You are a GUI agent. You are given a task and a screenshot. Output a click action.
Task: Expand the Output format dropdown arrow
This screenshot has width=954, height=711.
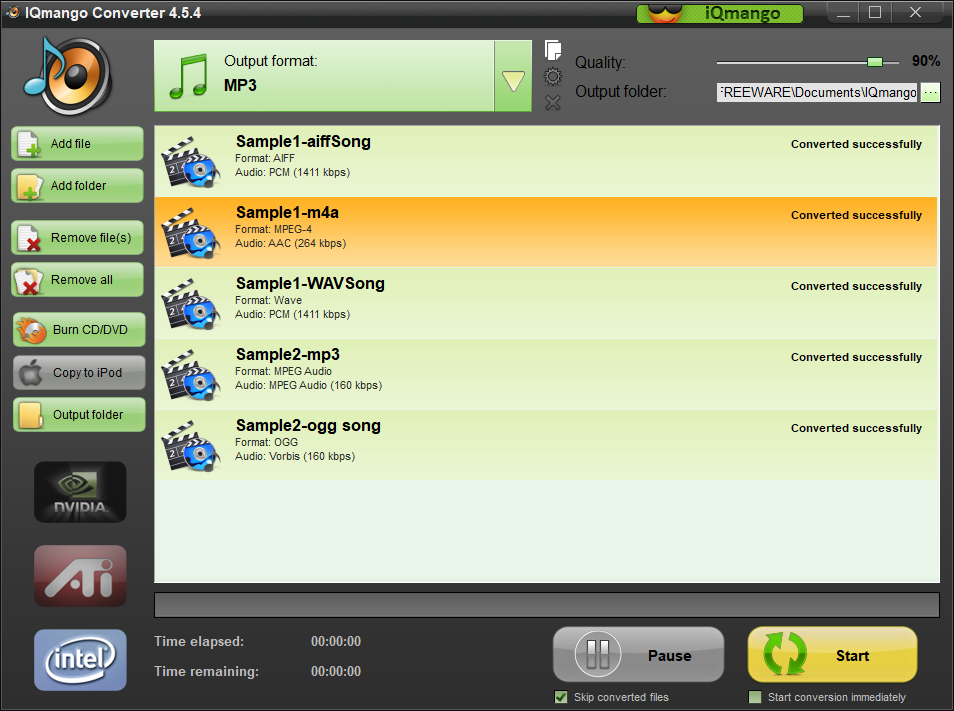tap(513, 77)
